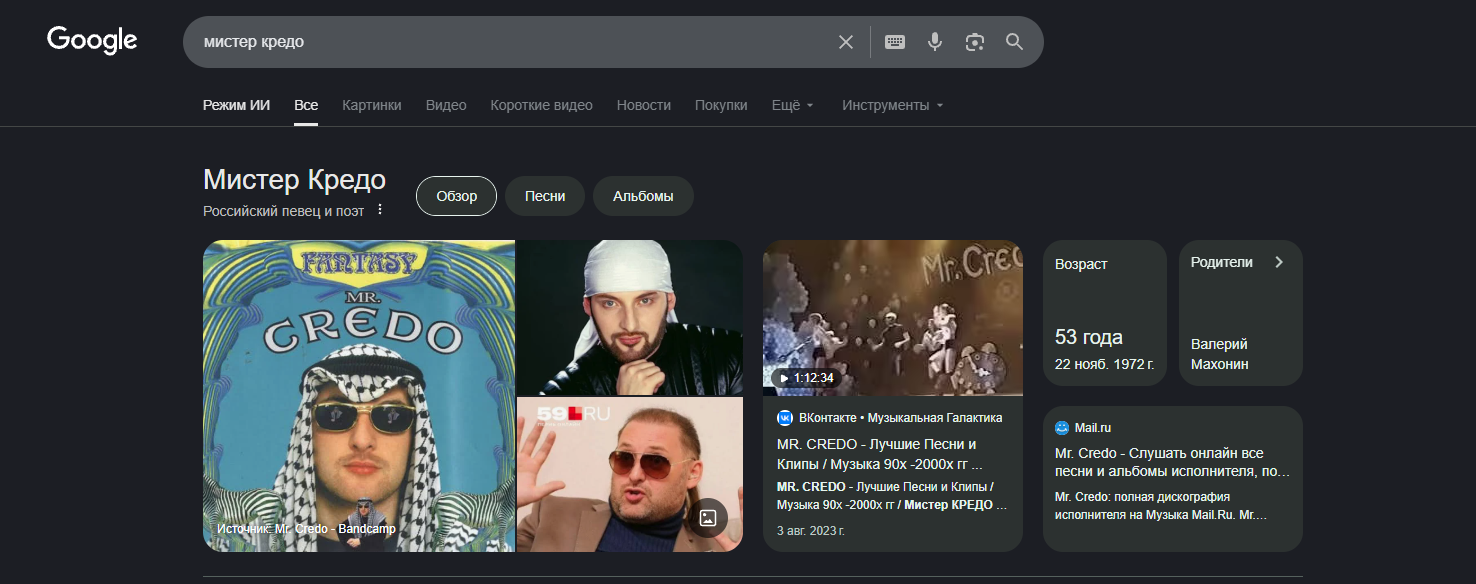Screen dimensions: 1476x584
Task: Submit search with the magnifier icon
Action: click(1015, 42)
